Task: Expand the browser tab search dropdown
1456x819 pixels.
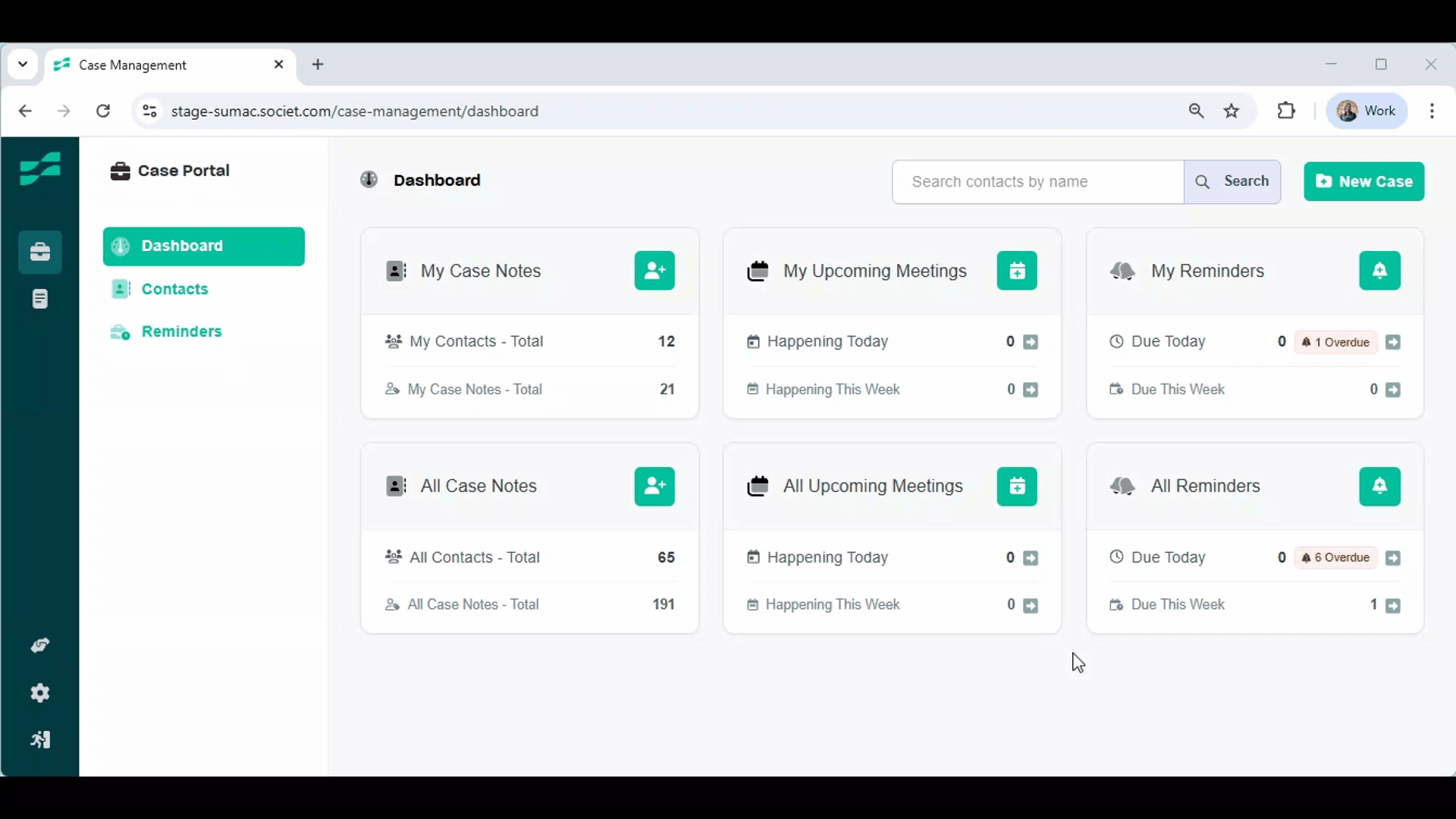Action: click(23, 64)
